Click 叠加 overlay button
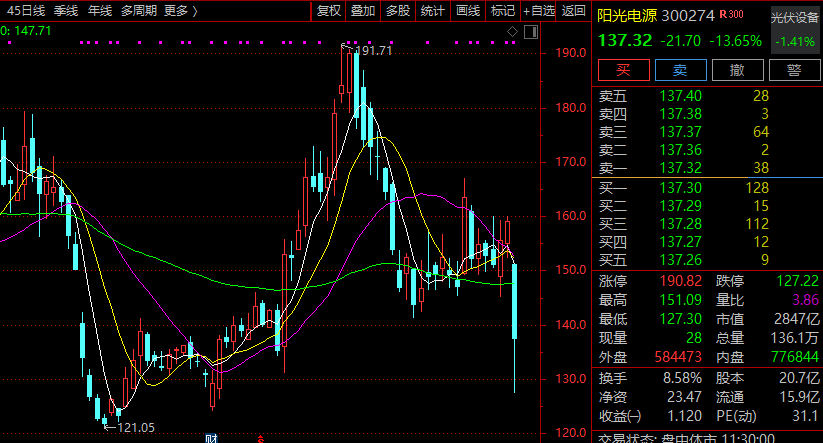The width and height of the screenshot is (823, 443). click(x=363, y=10)
